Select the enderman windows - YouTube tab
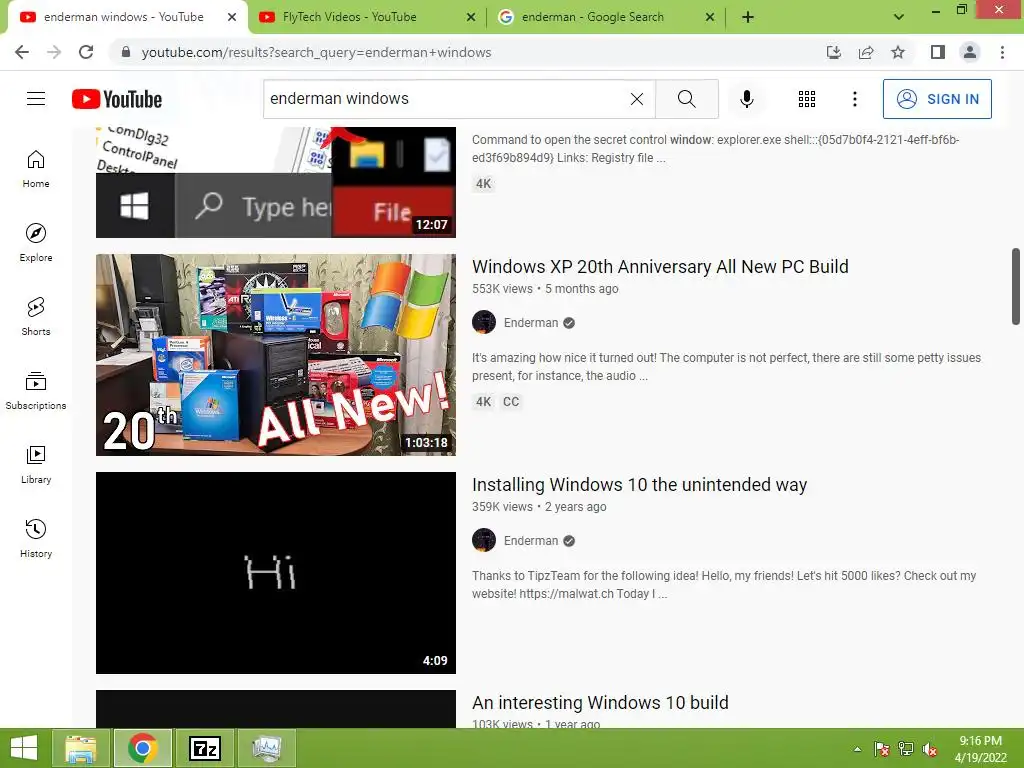This screenshot has height=768, width=1024. tap(123, 17)
